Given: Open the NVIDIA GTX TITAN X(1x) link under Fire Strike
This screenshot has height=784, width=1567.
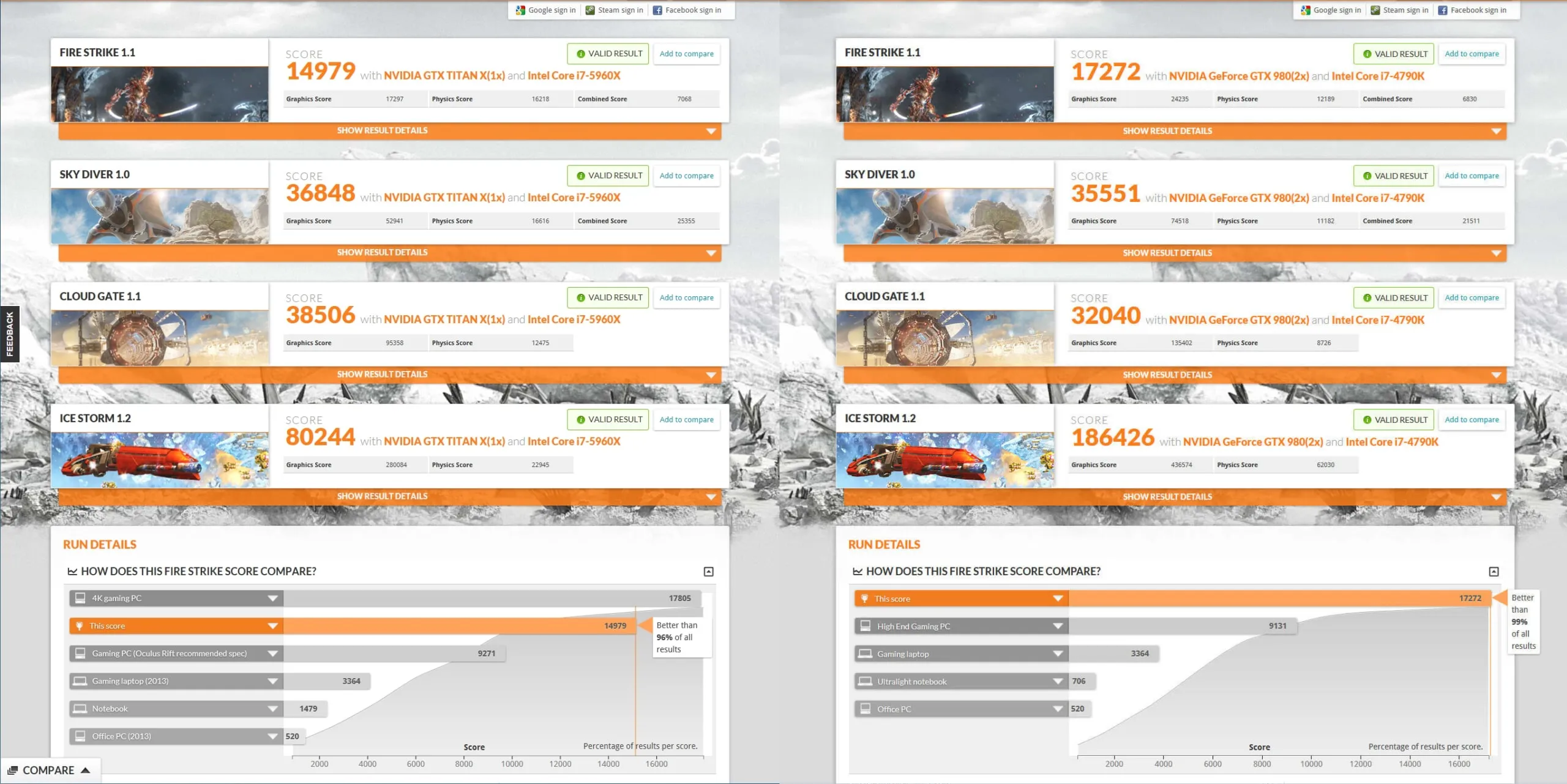Looking at the screenshot, I should pos(444,76).
